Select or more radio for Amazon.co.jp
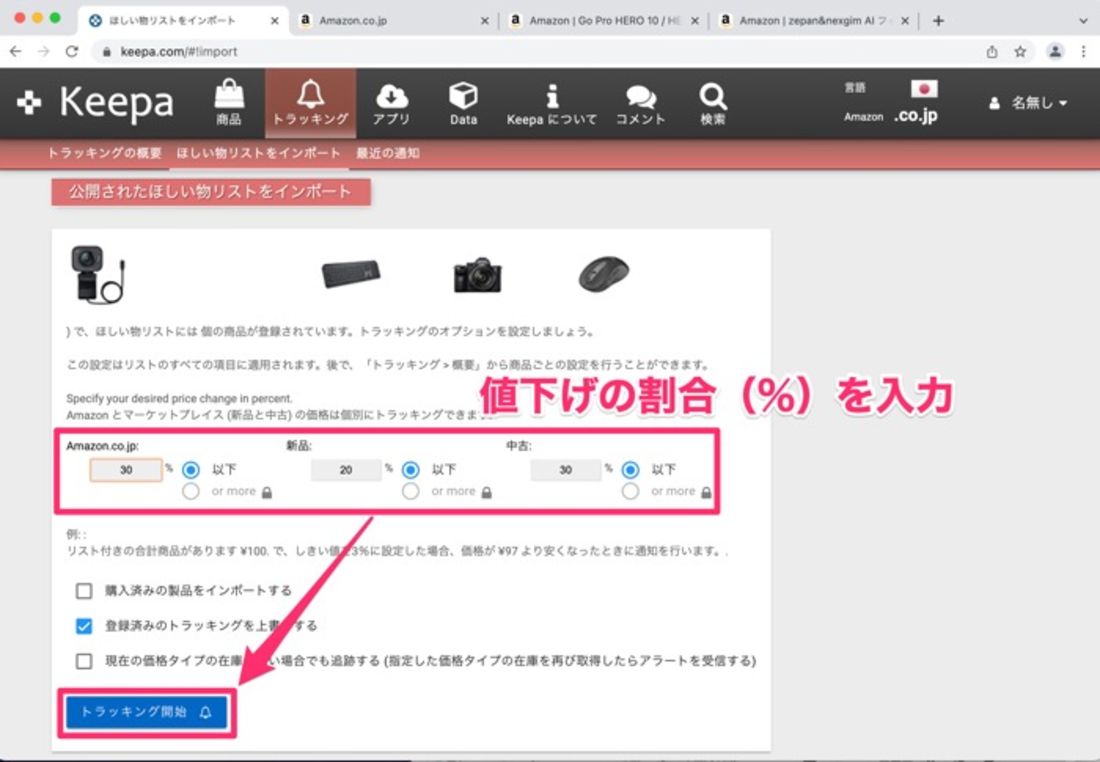The image size is (1100, 762). [x=191, y=491]
